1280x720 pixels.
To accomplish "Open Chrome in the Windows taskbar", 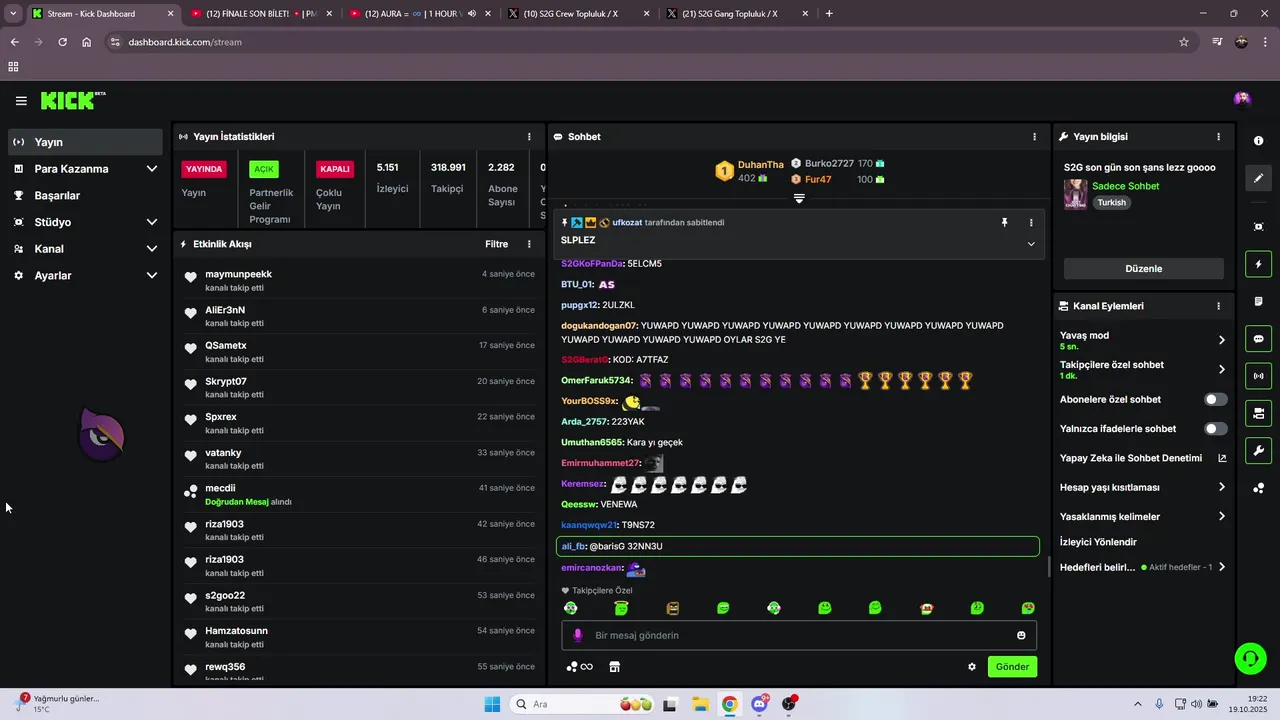I will [729, 704].
